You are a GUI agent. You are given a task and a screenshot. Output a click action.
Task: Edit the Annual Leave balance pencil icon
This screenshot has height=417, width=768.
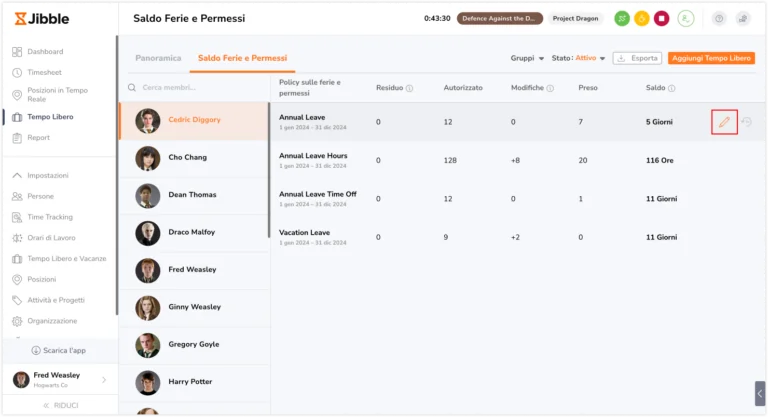(x=724, y=122)
